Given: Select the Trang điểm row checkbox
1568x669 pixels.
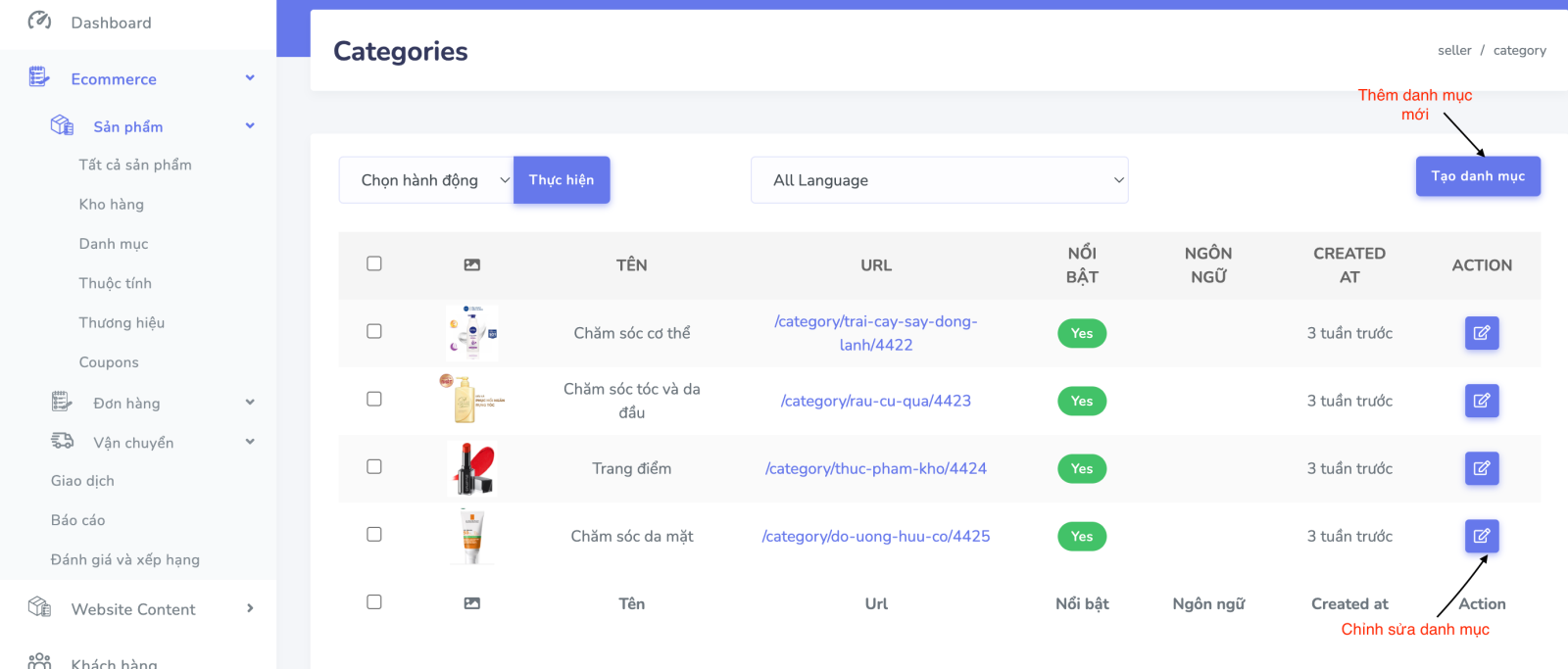Looking at the screenshot, I should [x=374, y=466].
